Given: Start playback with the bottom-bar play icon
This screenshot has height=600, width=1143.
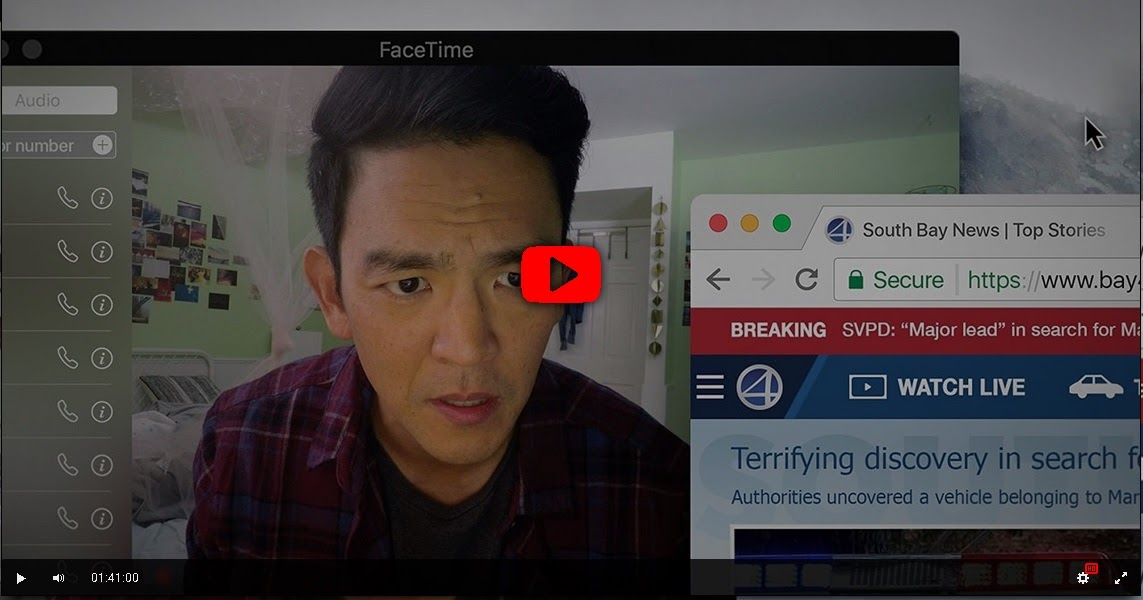Looking at the screenshot, I should 20,578.
